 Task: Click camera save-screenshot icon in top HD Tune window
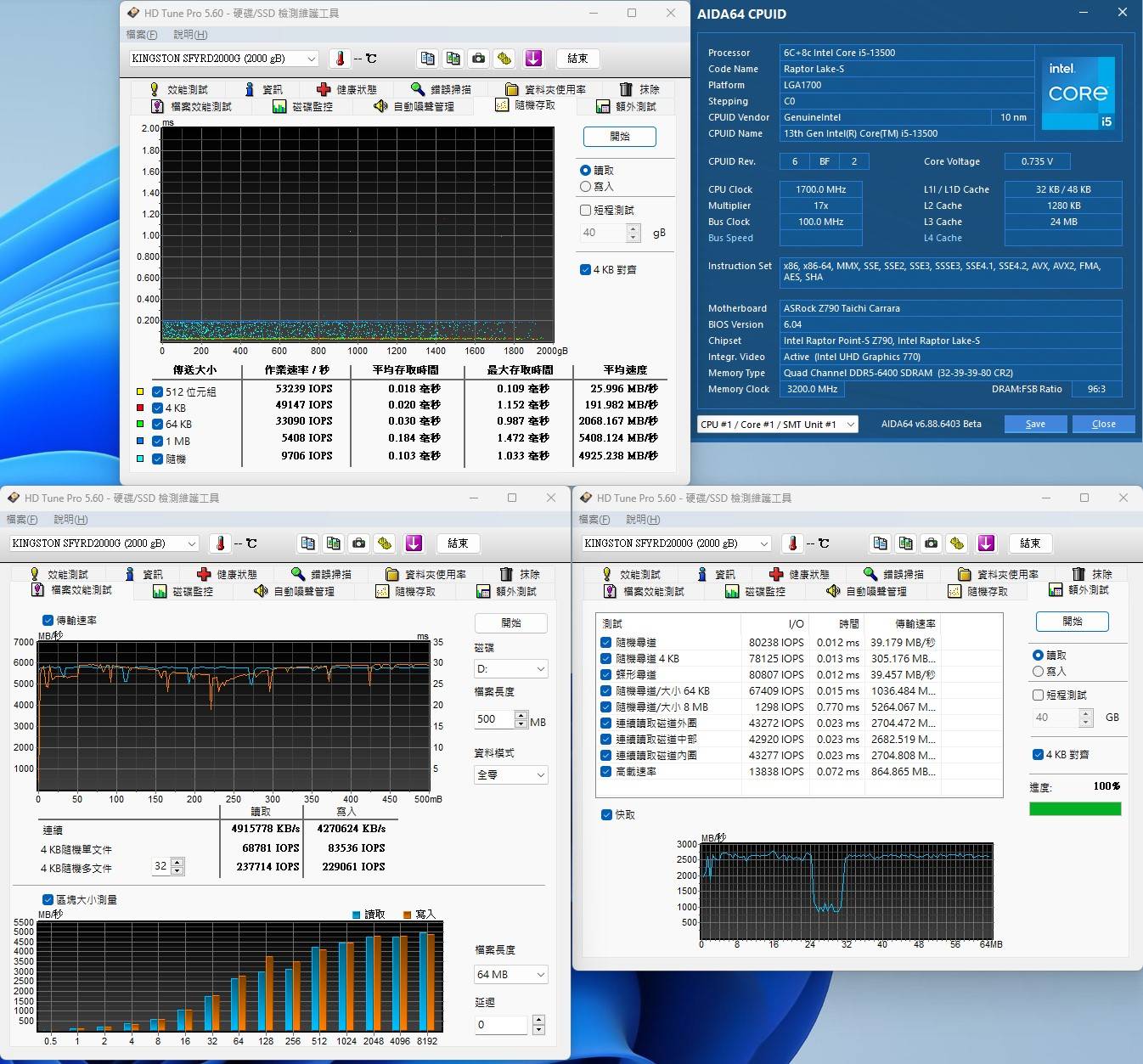tap(479, 59)
